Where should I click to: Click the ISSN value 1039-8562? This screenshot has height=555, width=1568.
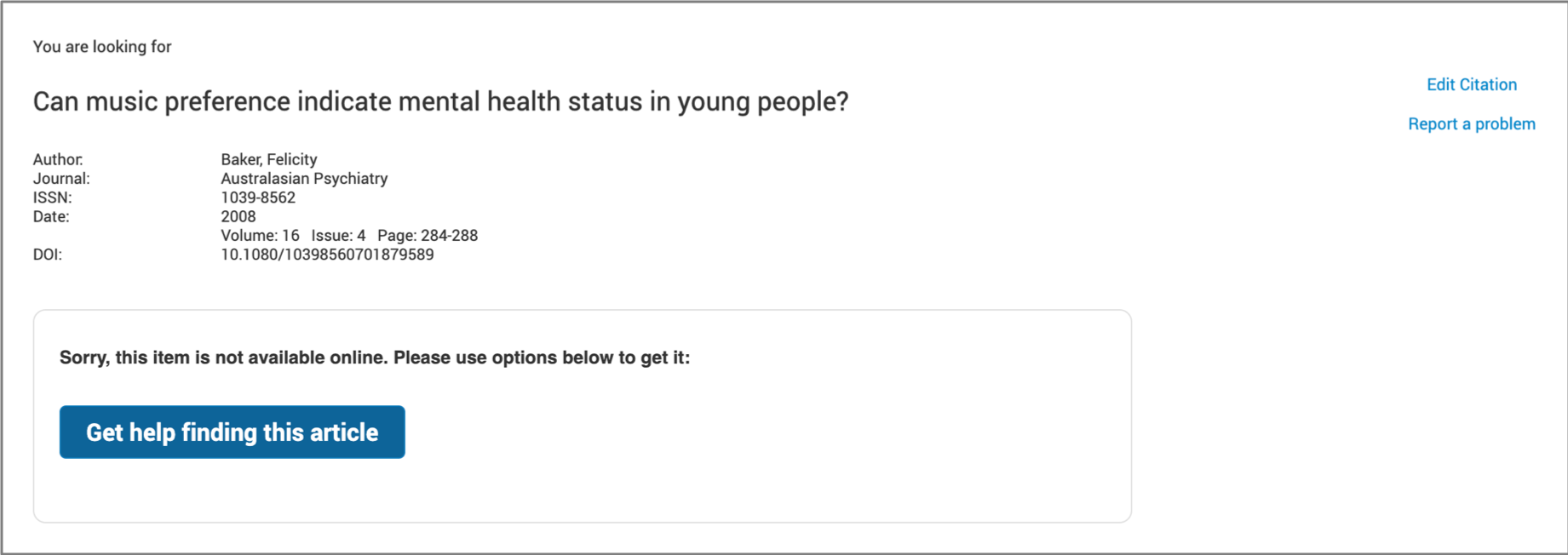258,197
